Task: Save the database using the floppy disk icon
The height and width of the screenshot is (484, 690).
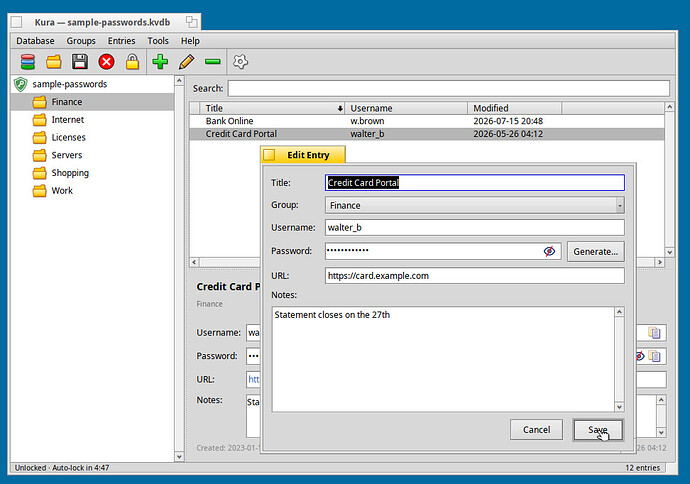Action: tap(80, 62)
